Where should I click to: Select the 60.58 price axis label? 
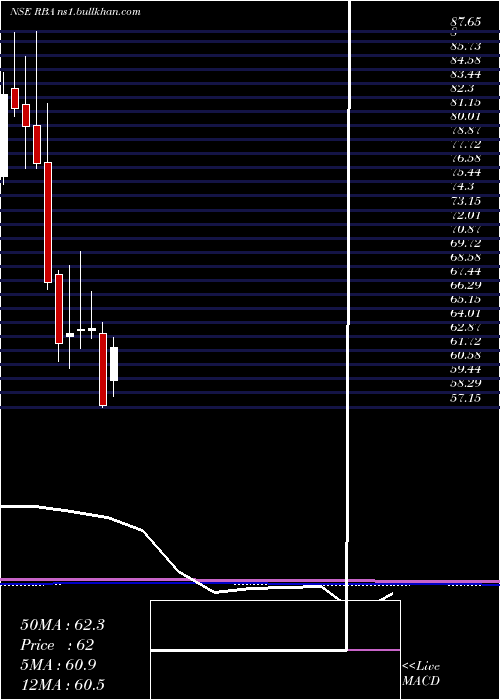466,355
